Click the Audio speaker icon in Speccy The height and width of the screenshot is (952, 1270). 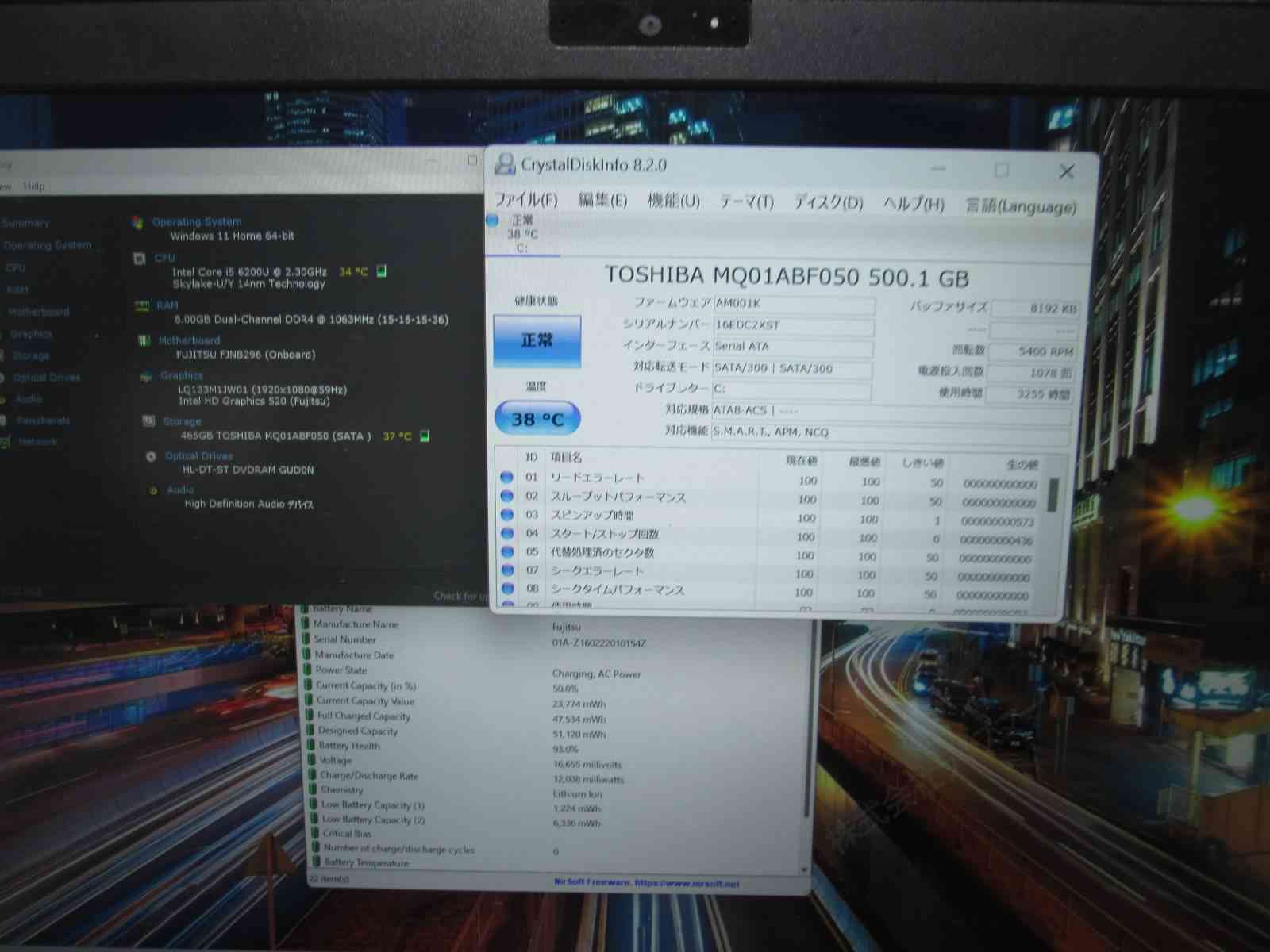[x=153, y=490]
